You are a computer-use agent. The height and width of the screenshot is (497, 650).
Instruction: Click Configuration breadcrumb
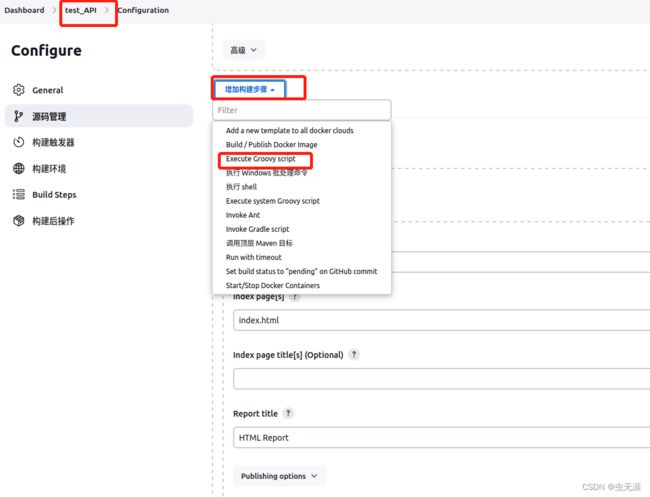[x=143, y=10]
